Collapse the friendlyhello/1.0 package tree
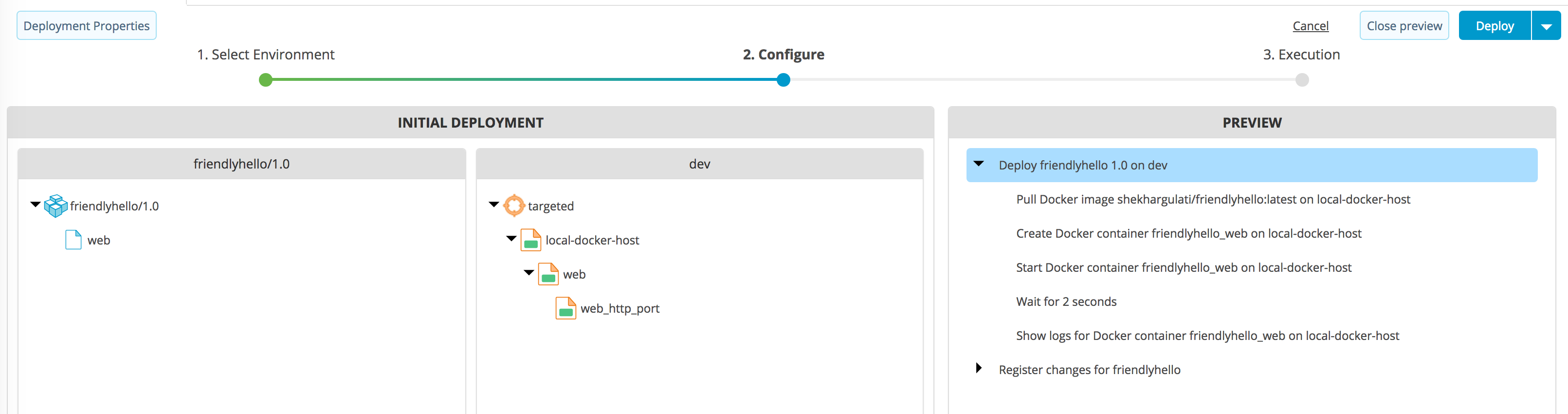The height and width of the screenshot is (414, 1568). click(x=36, y=205)
